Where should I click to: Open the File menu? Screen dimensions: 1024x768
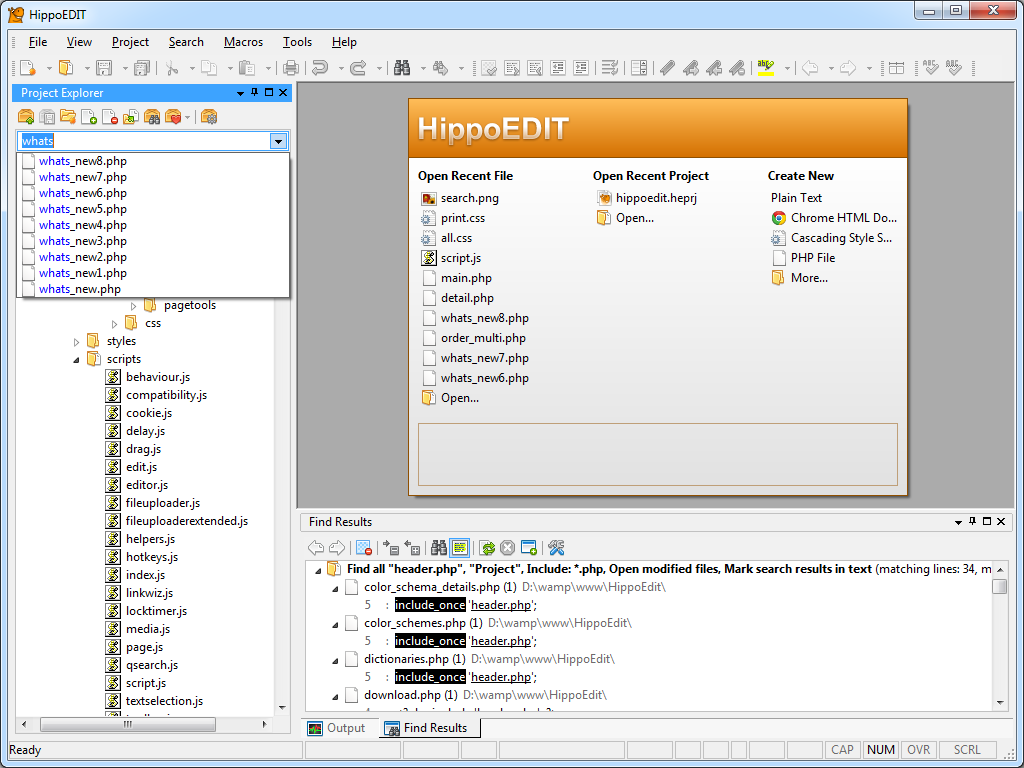tap(38, 42)
